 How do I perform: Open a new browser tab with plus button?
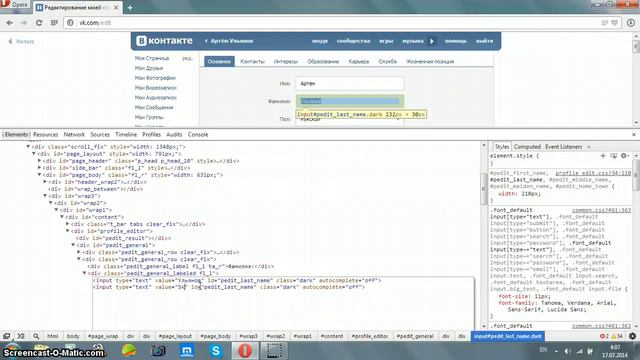[x=130, y=7]
